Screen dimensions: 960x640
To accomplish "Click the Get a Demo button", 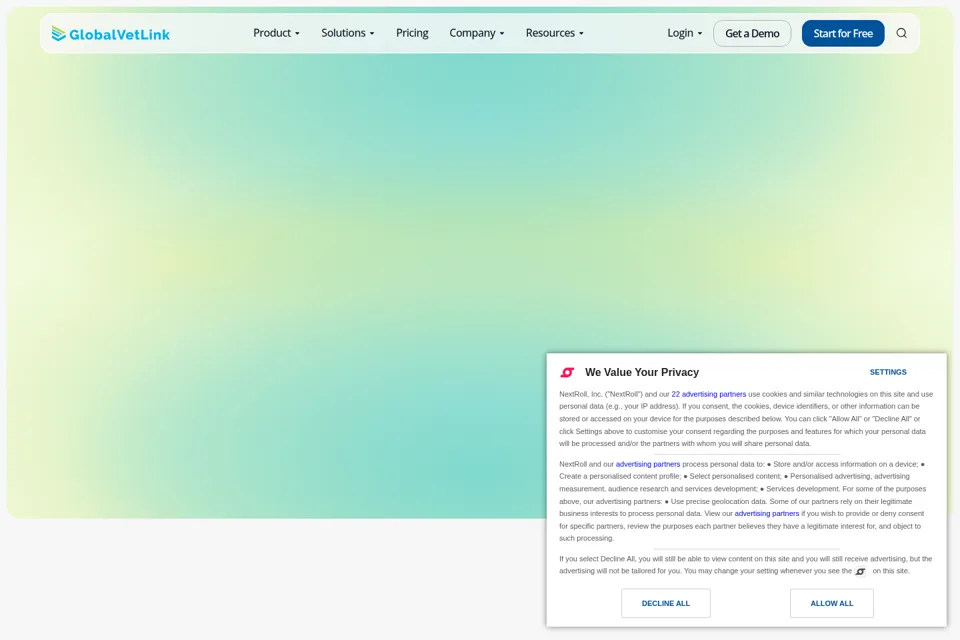I will click(752, 33).
